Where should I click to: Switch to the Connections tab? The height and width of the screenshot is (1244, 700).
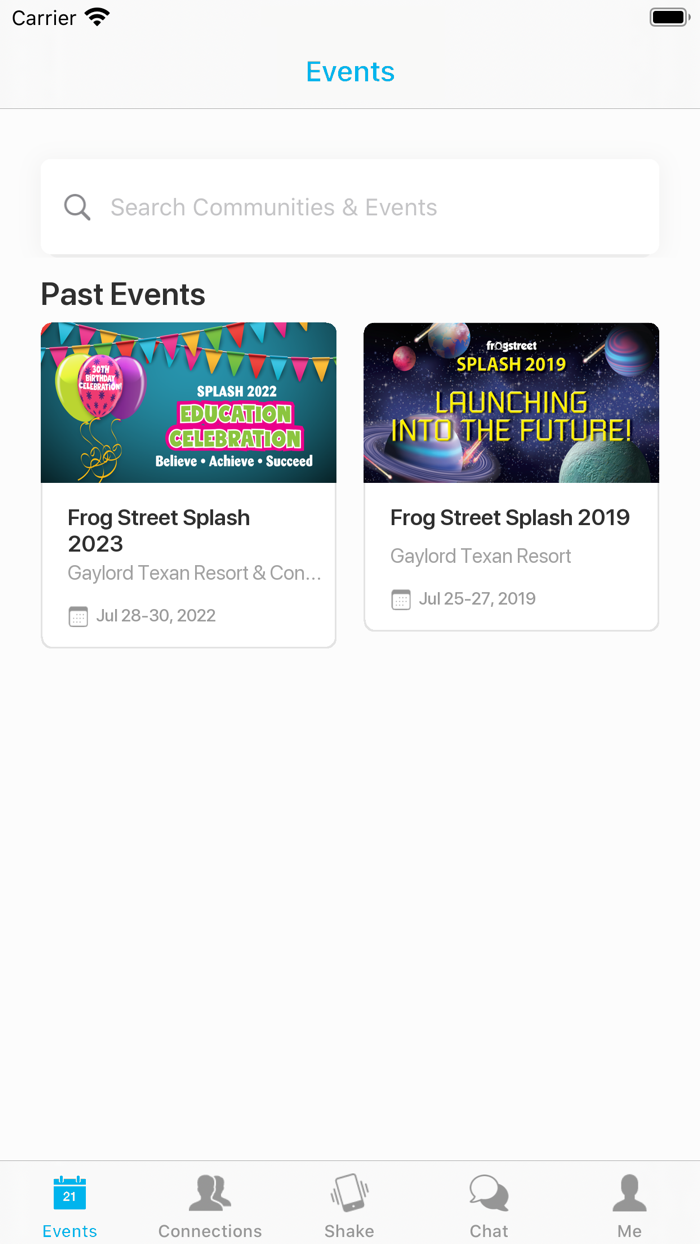tap(209, 1202)
